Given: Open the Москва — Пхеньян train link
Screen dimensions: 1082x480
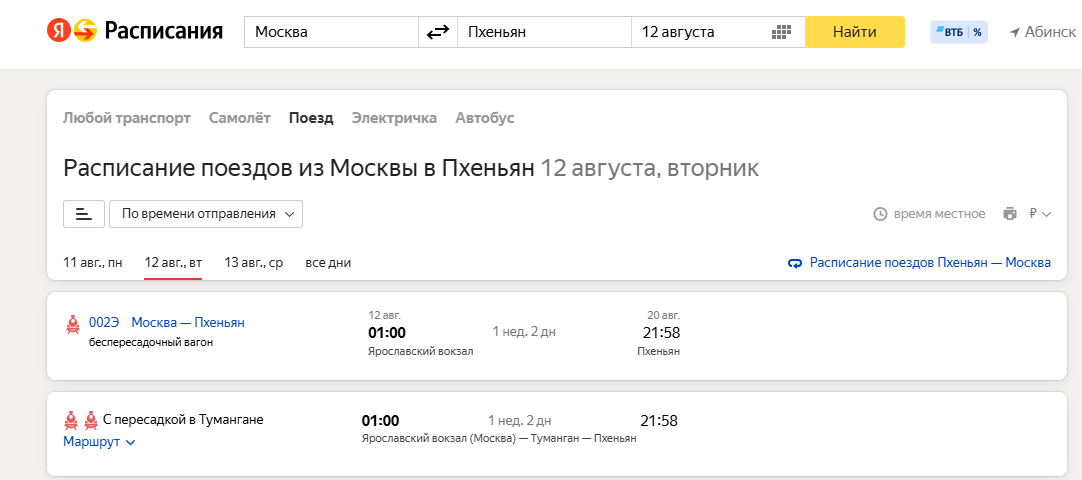Looking at the screenshot, I should (x=188, y=323).
